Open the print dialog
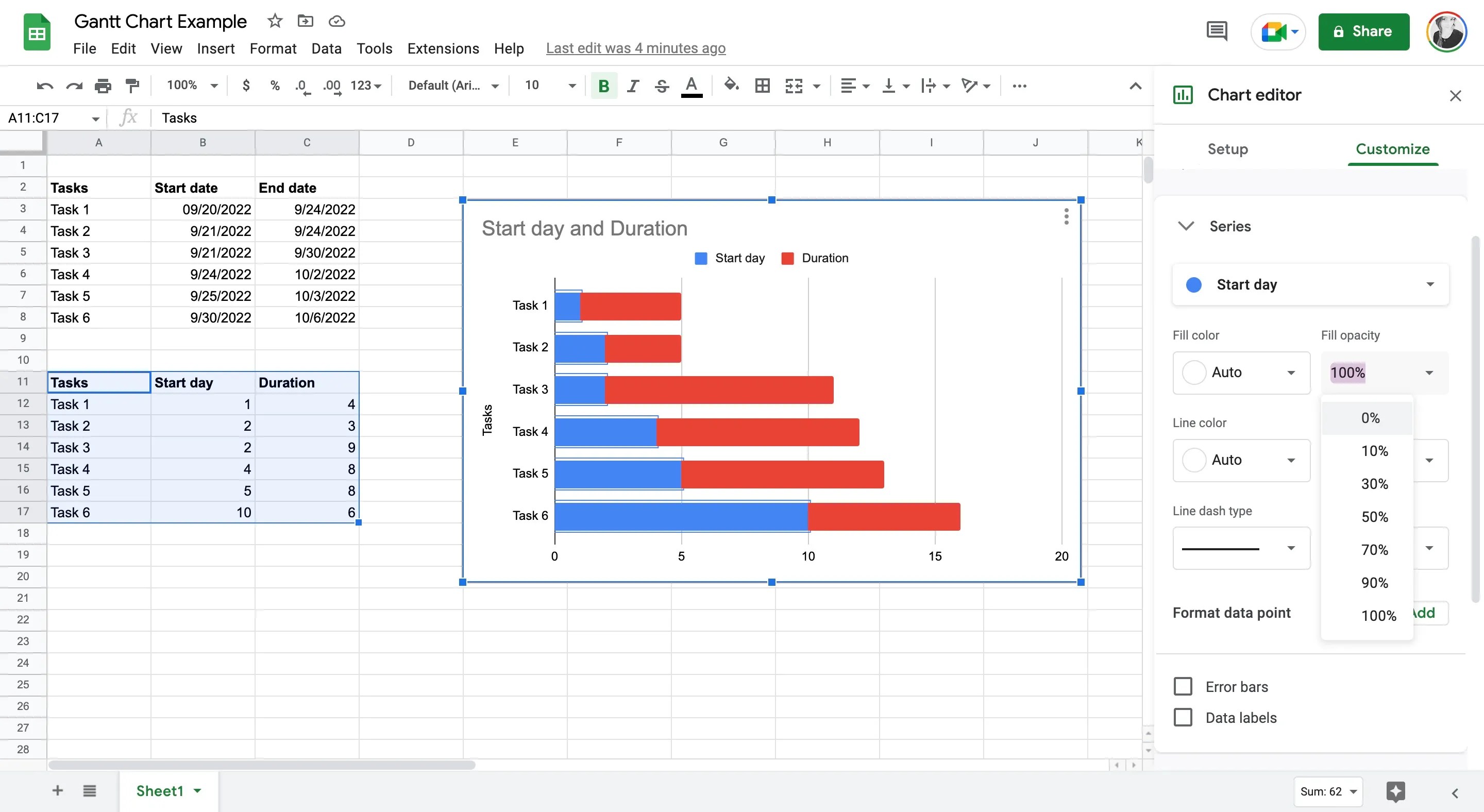The height and width of the screenshot is (812, 1484). (x=103, y=85)
